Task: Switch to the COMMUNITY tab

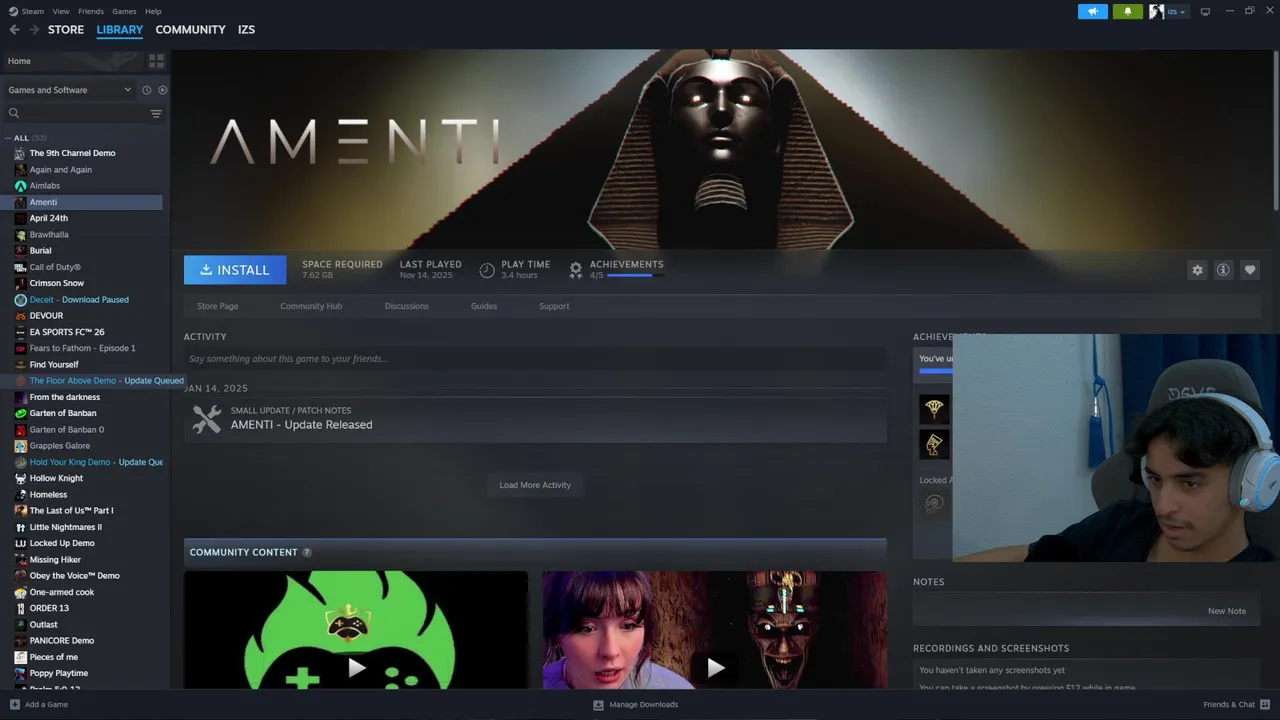Action: (190, 30)
